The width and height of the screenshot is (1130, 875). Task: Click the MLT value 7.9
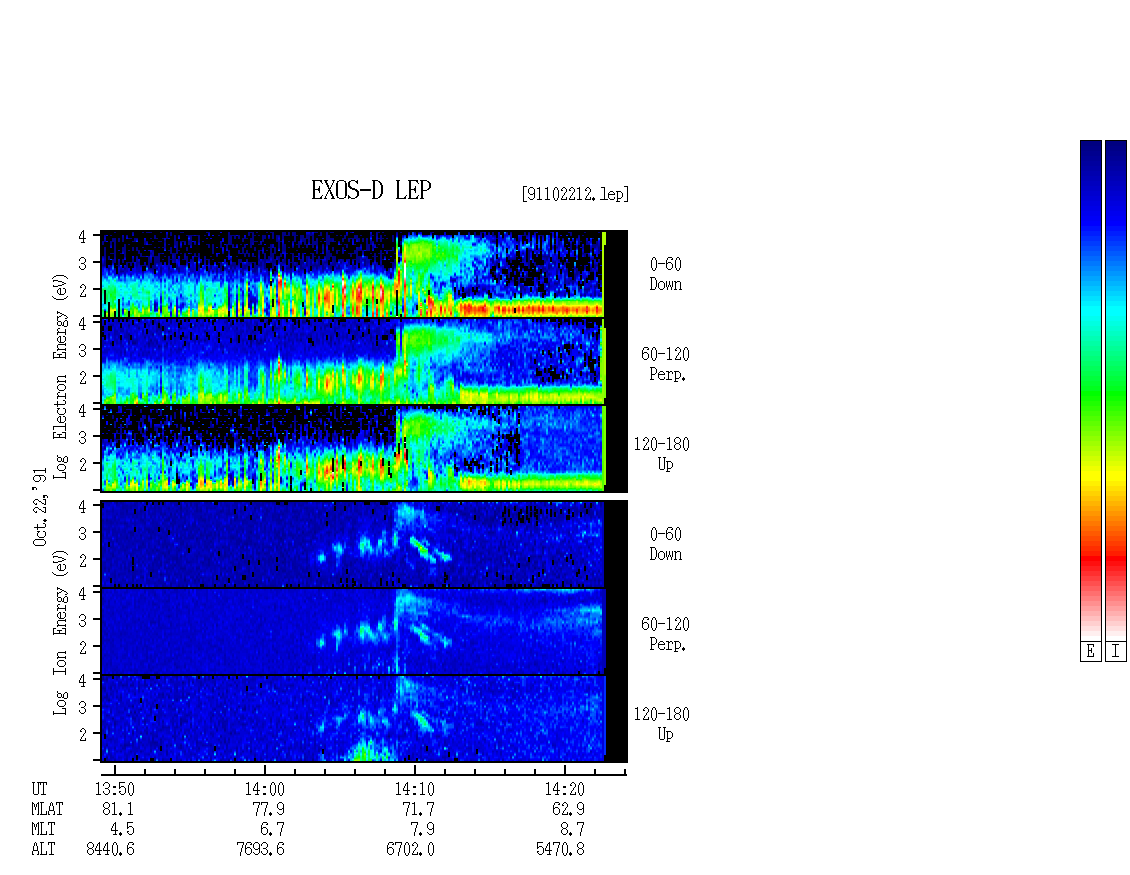(x=422, y=830)
